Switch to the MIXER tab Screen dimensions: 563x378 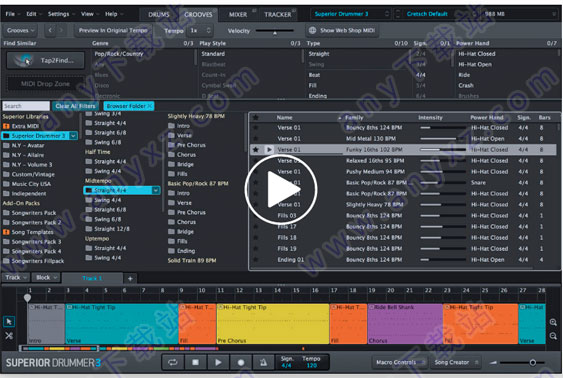coord(238,14)
